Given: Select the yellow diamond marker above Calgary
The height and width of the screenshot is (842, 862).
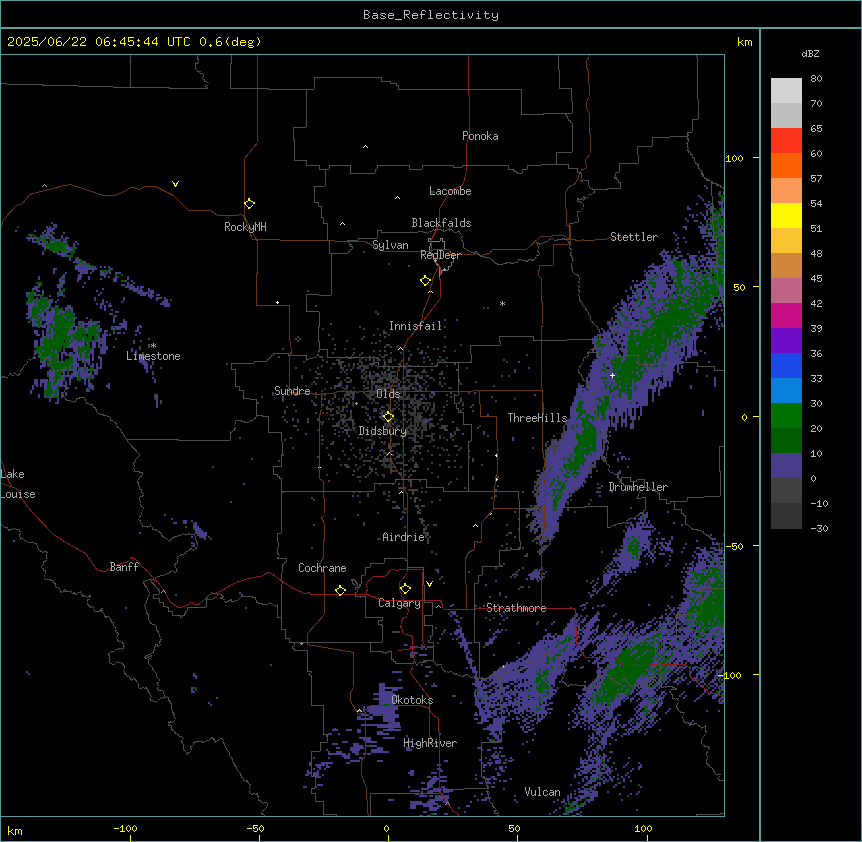Looking at the screenshot, I should 405,589.
